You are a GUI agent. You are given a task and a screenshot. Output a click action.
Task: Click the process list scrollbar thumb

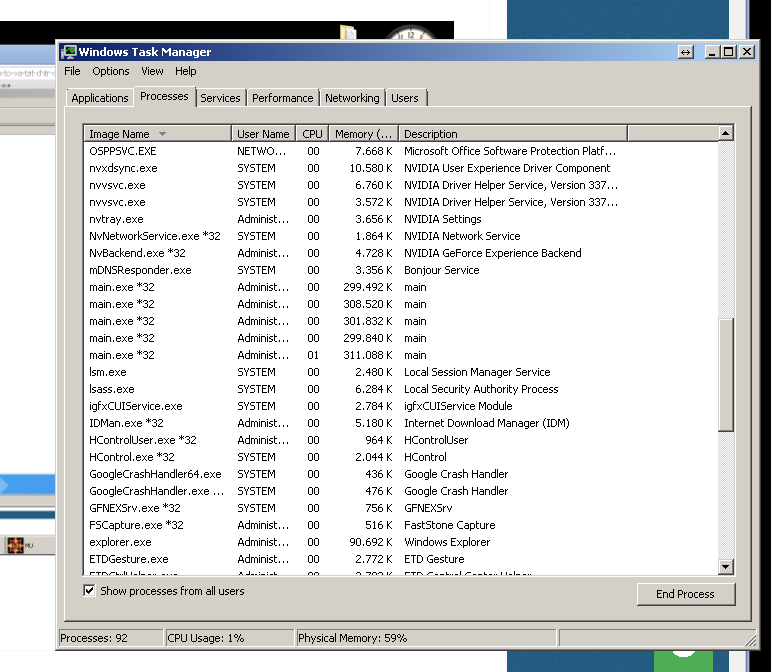pos(726,375)
